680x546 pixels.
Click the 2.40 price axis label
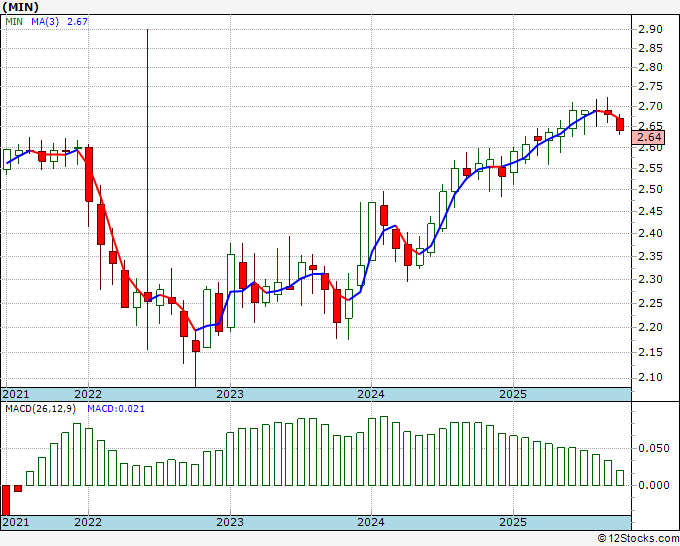click(x=650, y=233)
